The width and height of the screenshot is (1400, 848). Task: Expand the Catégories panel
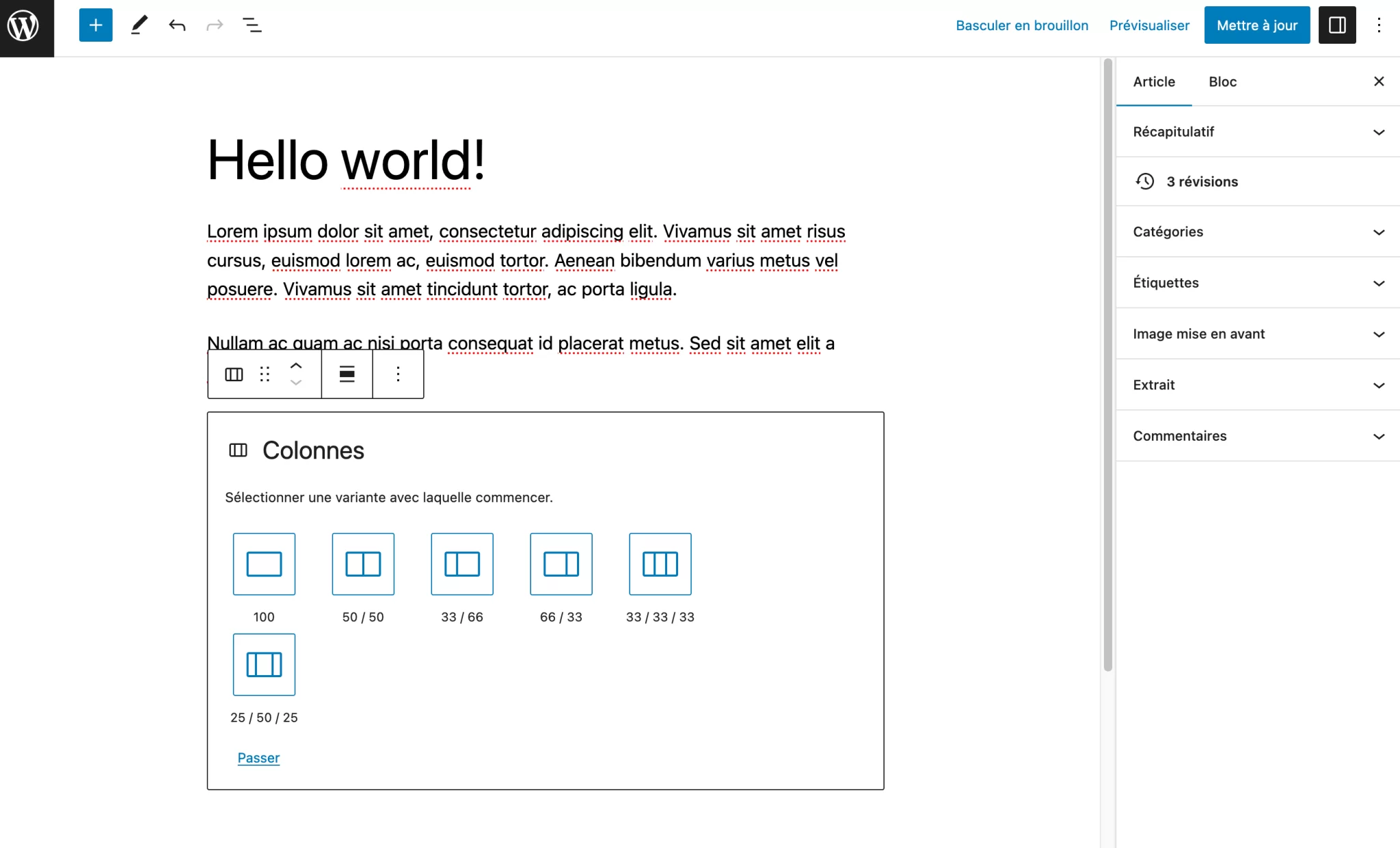point(1256,232)
